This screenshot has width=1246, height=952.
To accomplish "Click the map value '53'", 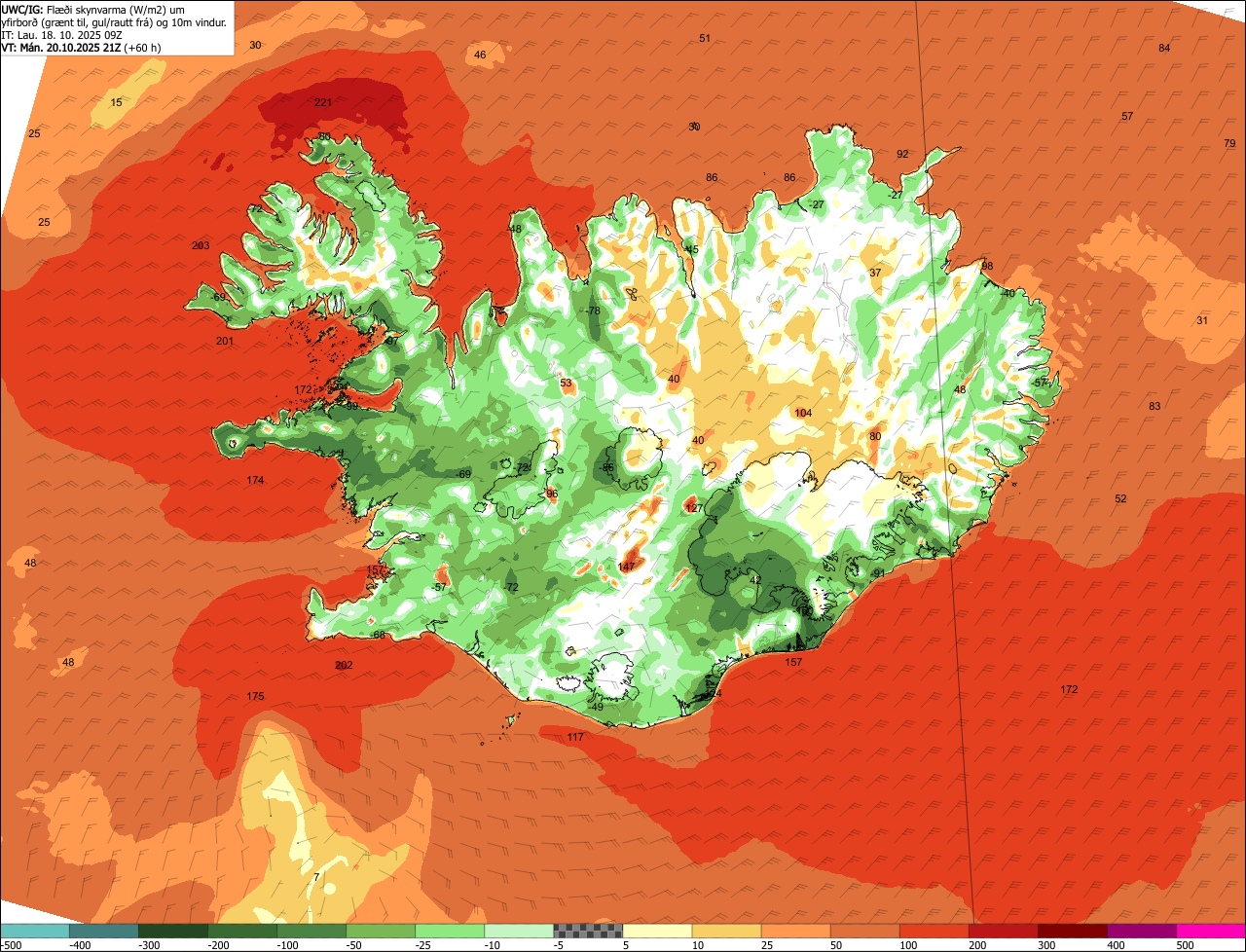I will [x=567, y=384].
